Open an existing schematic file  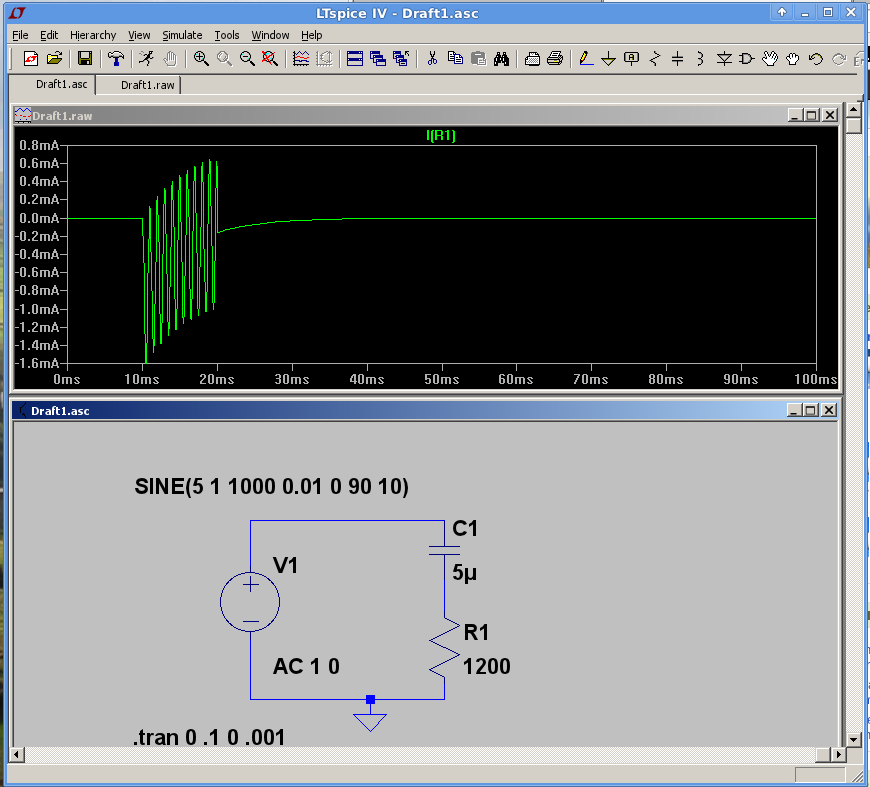57,58
